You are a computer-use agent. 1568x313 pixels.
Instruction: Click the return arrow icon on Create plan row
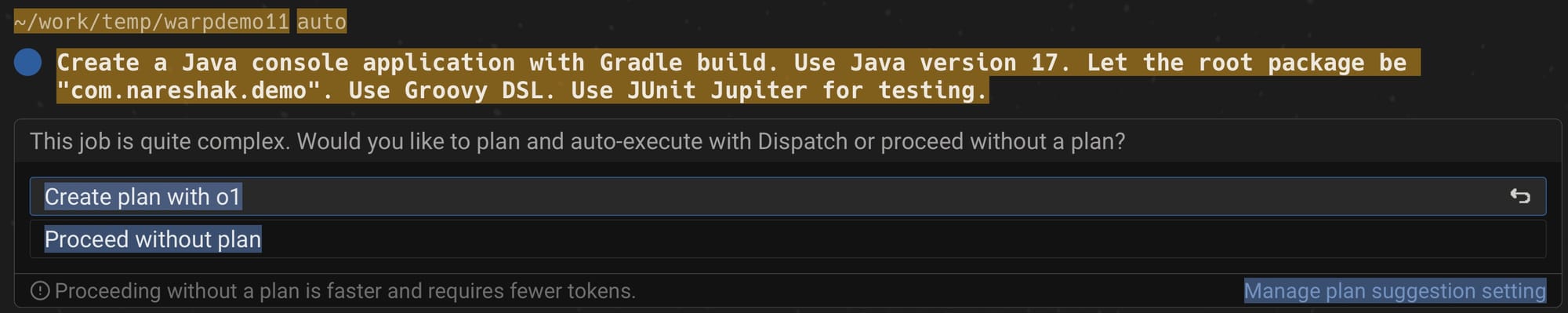(x=1520, y=196)
